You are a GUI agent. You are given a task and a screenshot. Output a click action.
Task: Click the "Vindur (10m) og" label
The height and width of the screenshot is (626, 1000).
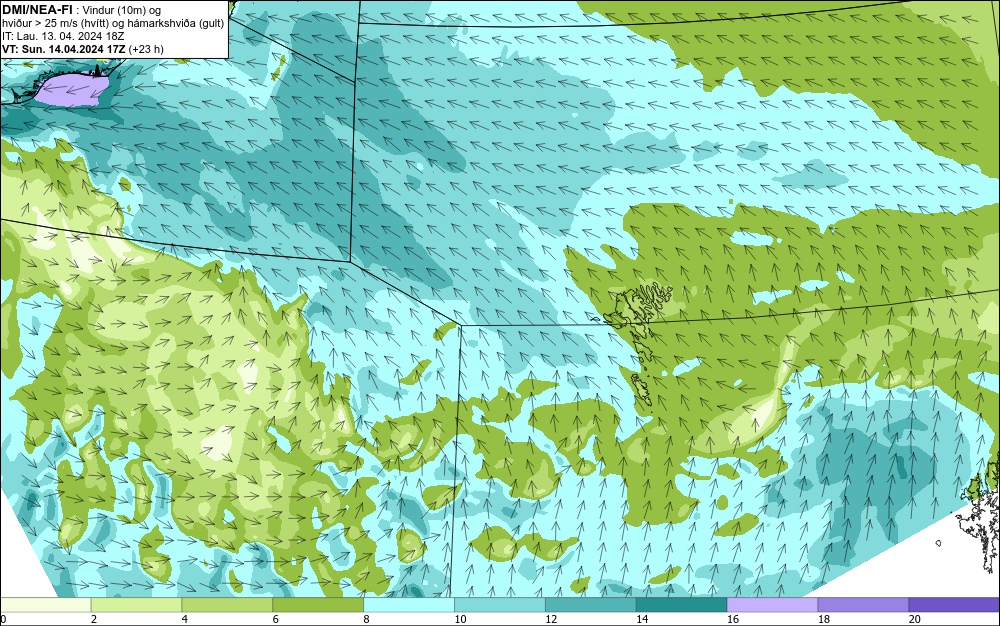[123, 10]
